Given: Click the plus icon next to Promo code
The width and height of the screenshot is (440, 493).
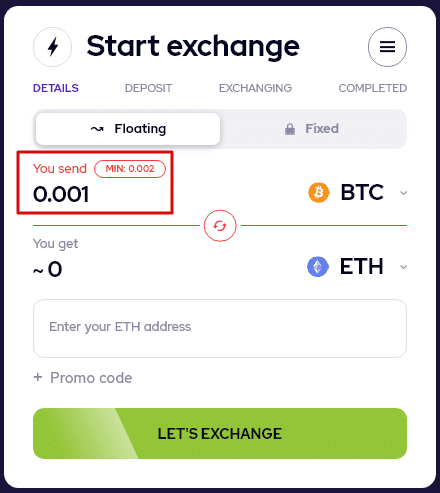Looking at the screenshot, I should click(x=38, y=377).
